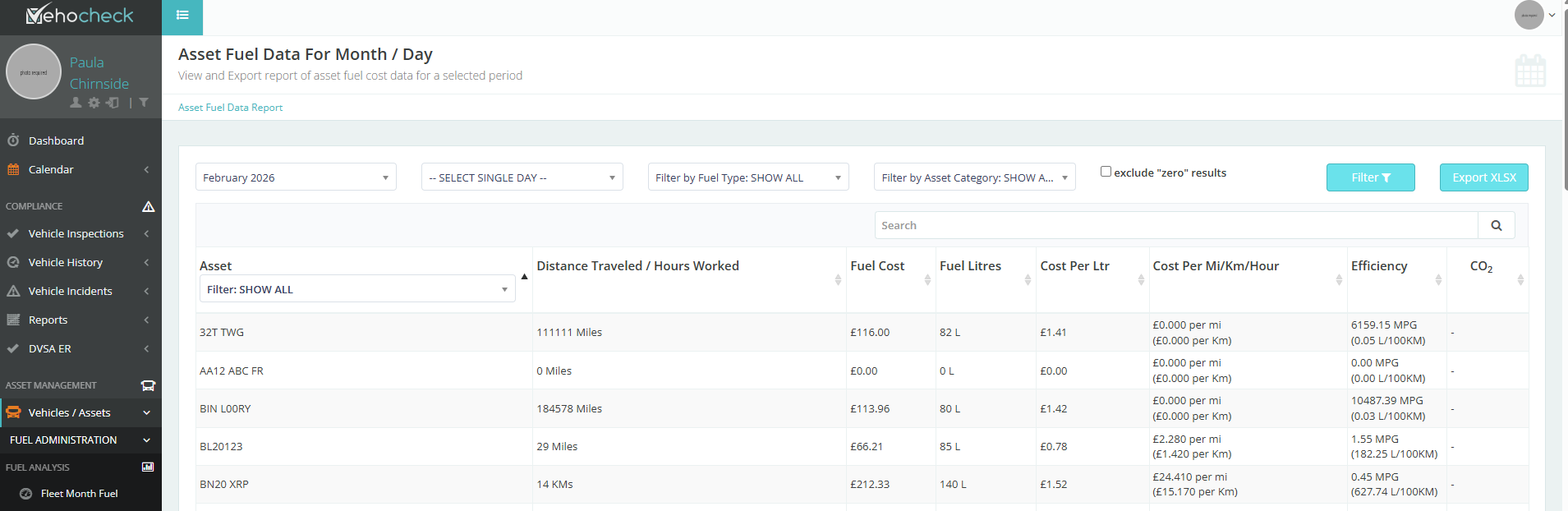Open the Filter by Asset Category dropdown
The width and height of the screenshot is (1568, 511).
point(975,177)
